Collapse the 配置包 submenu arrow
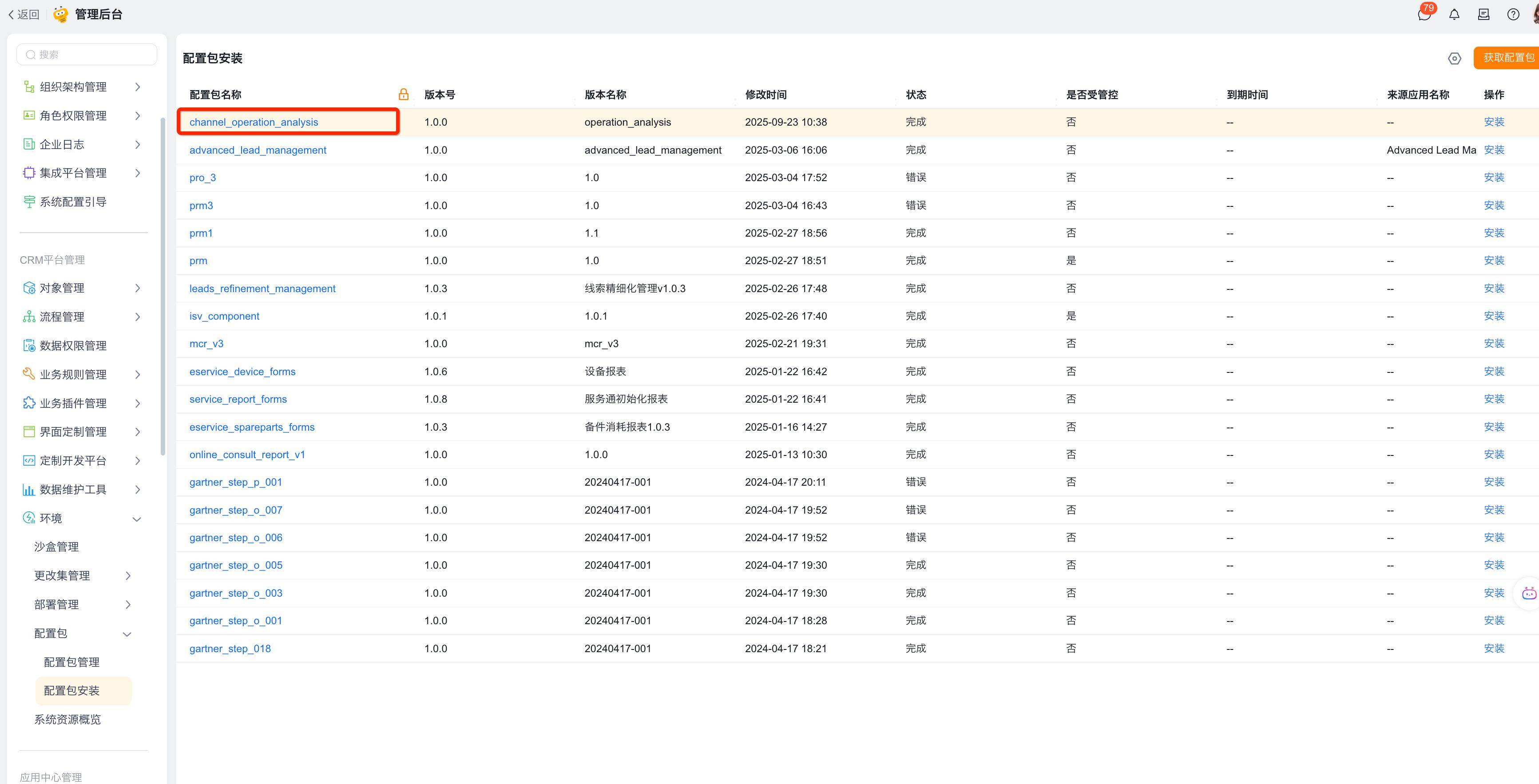The image size is (1539, 784). pyautogui.click(x=127, y=634)
